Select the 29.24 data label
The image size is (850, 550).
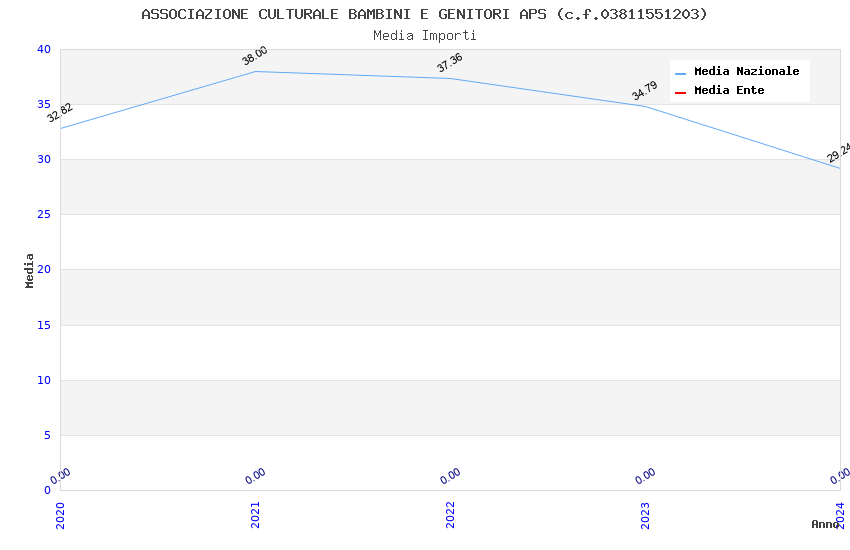tap(839, 152)
